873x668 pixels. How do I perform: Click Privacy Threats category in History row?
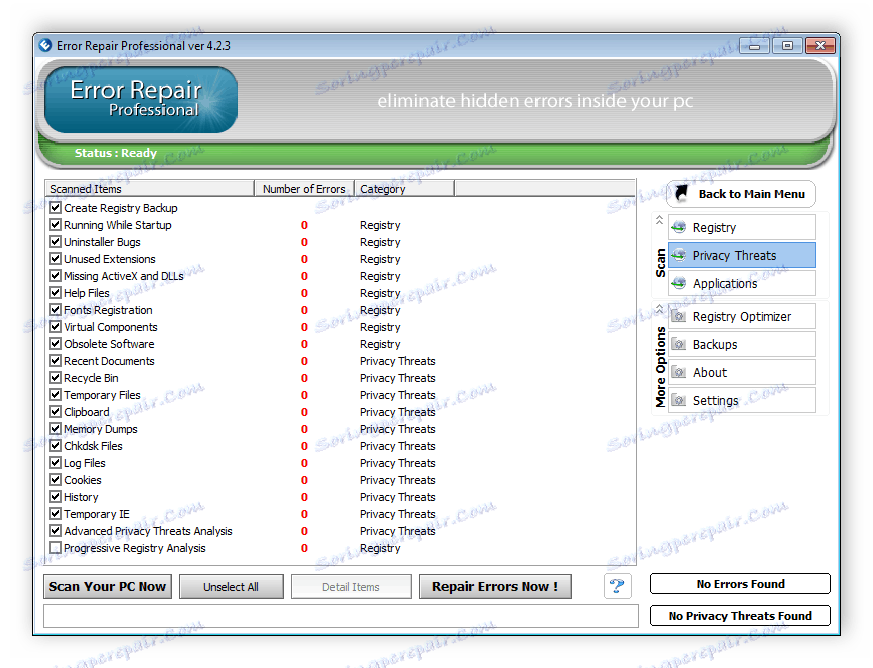pos(398,497)
